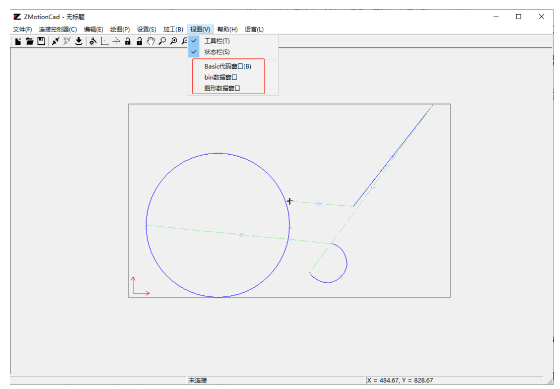Screen dimensions: 560x389
Task: Open the 设置(S) menu
Action: pos(146,29)
